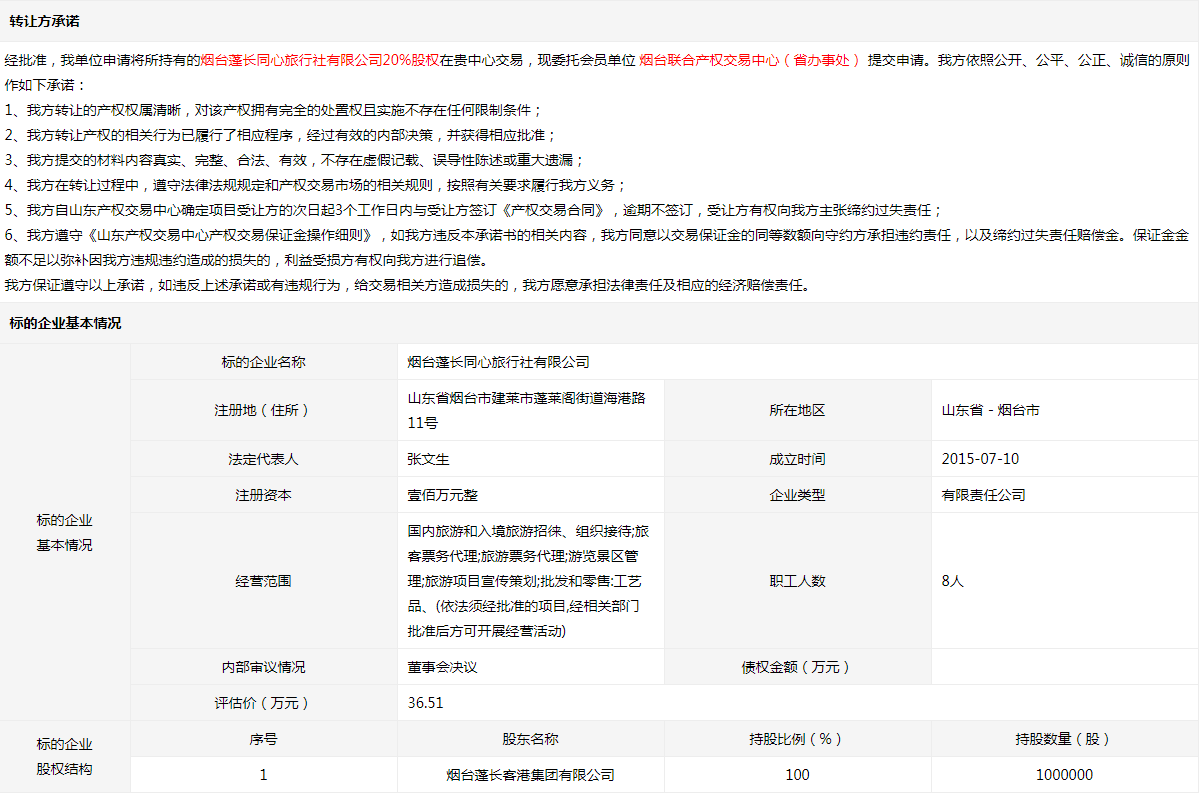
Task: Click the 注册资本 label cell
Action: click(x=264, y=495)
